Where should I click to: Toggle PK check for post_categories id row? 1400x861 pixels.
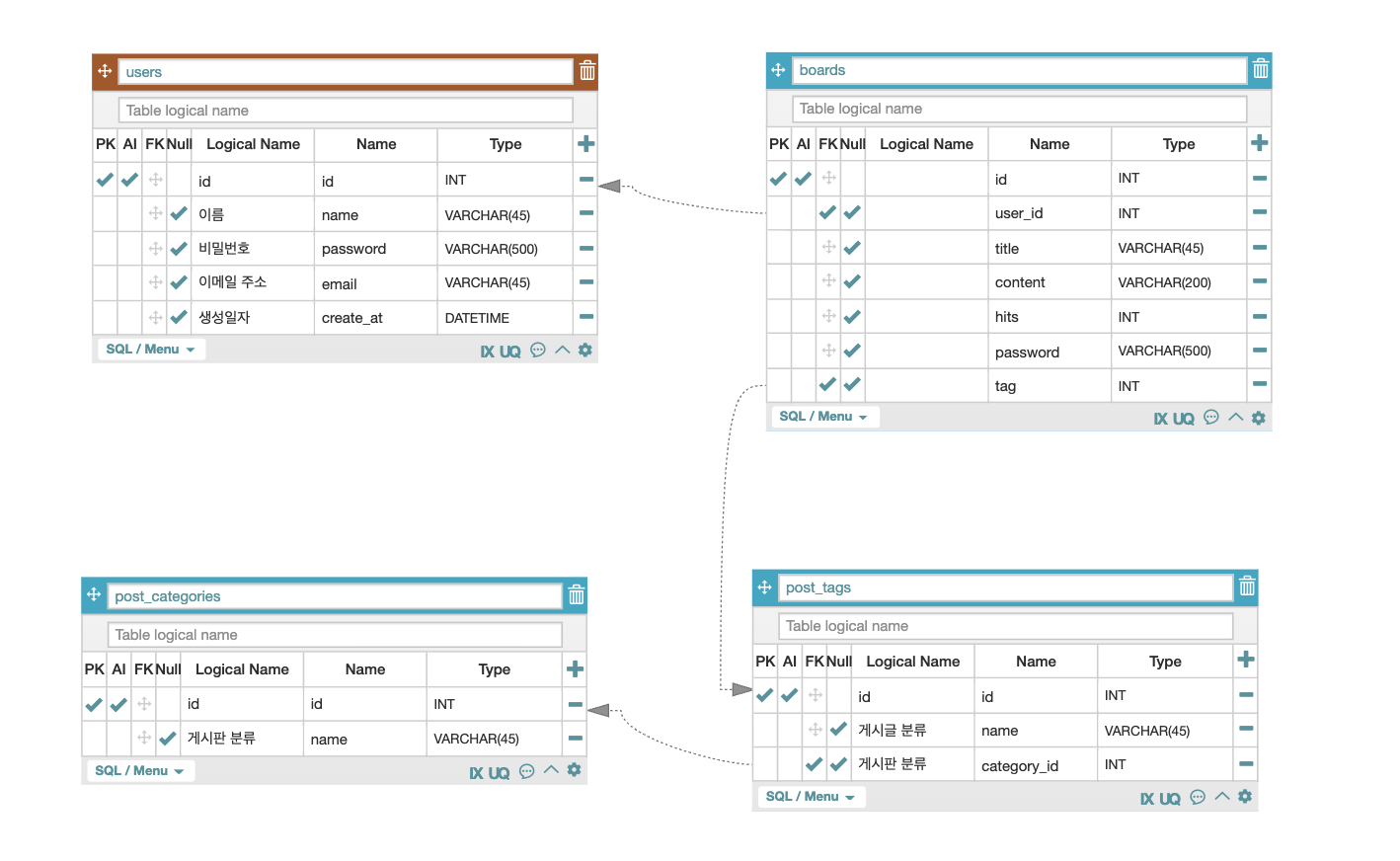pos(94,705)
